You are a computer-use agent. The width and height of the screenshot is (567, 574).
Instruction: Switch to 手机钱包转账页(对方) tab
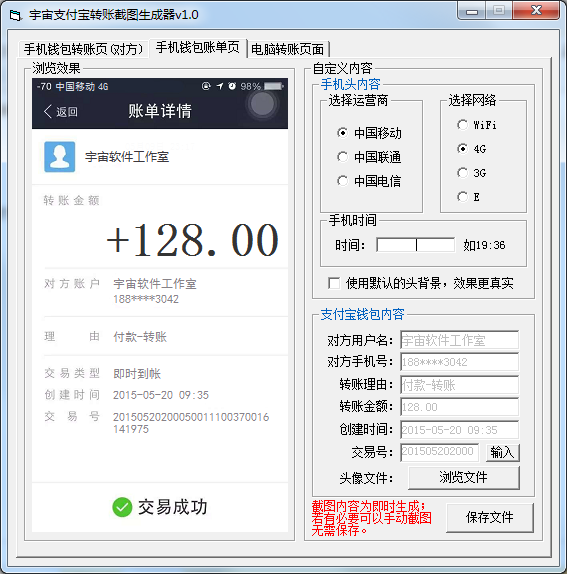point(83,49)
